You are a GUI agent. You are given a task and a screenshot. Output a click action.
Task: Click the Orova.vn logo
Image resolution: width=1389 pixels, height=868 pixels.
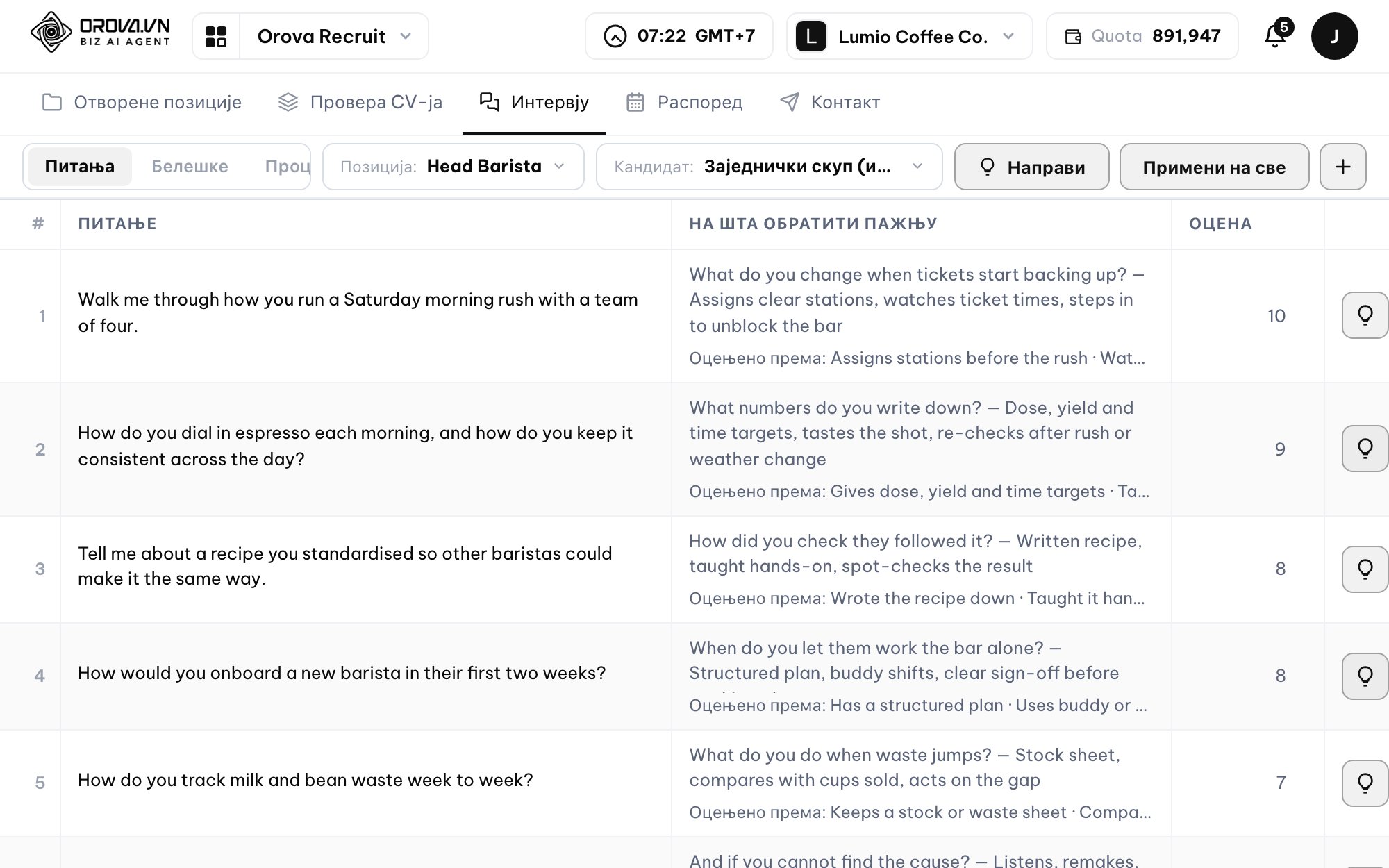click(101, 33)
